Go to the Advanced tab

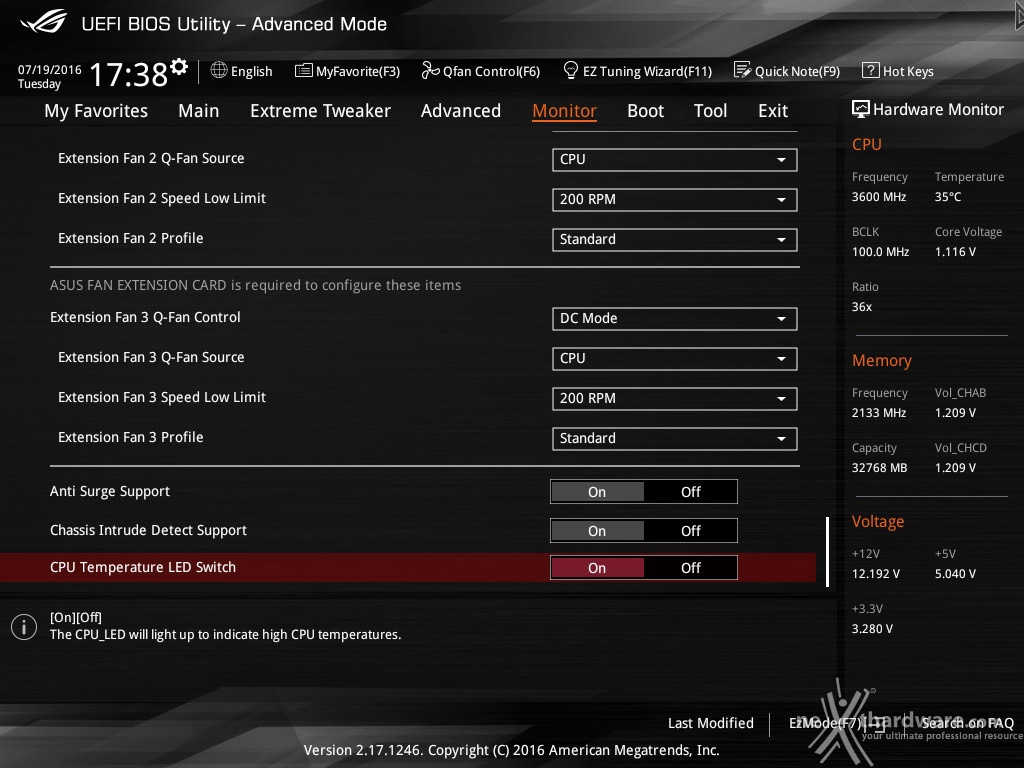tap(460, 111)
